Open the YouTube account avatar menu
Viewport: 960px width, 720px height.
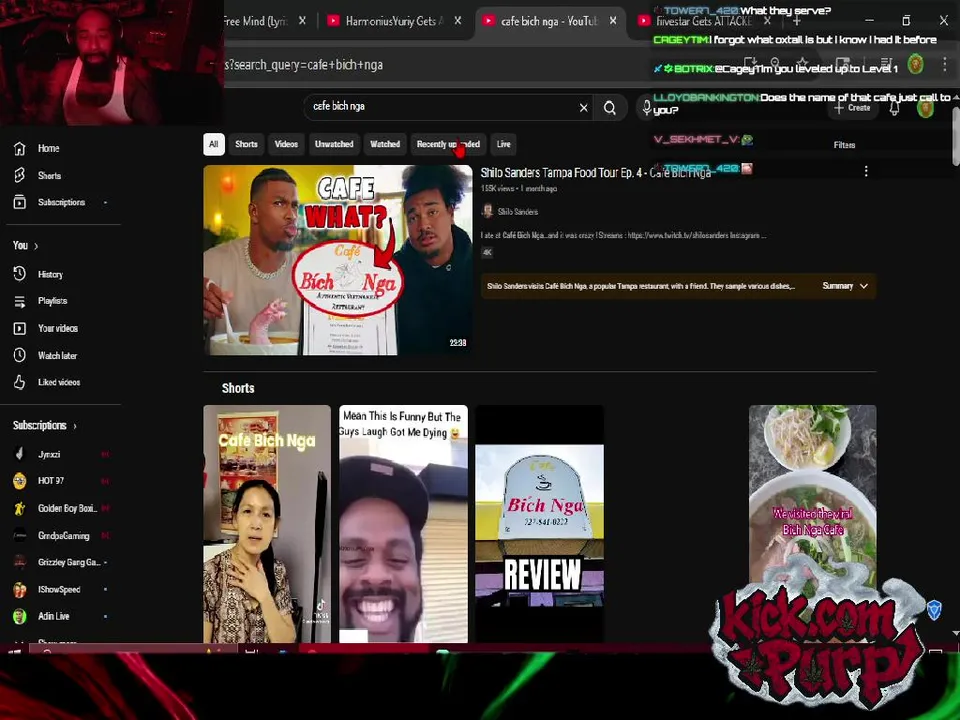coord(925,108)
